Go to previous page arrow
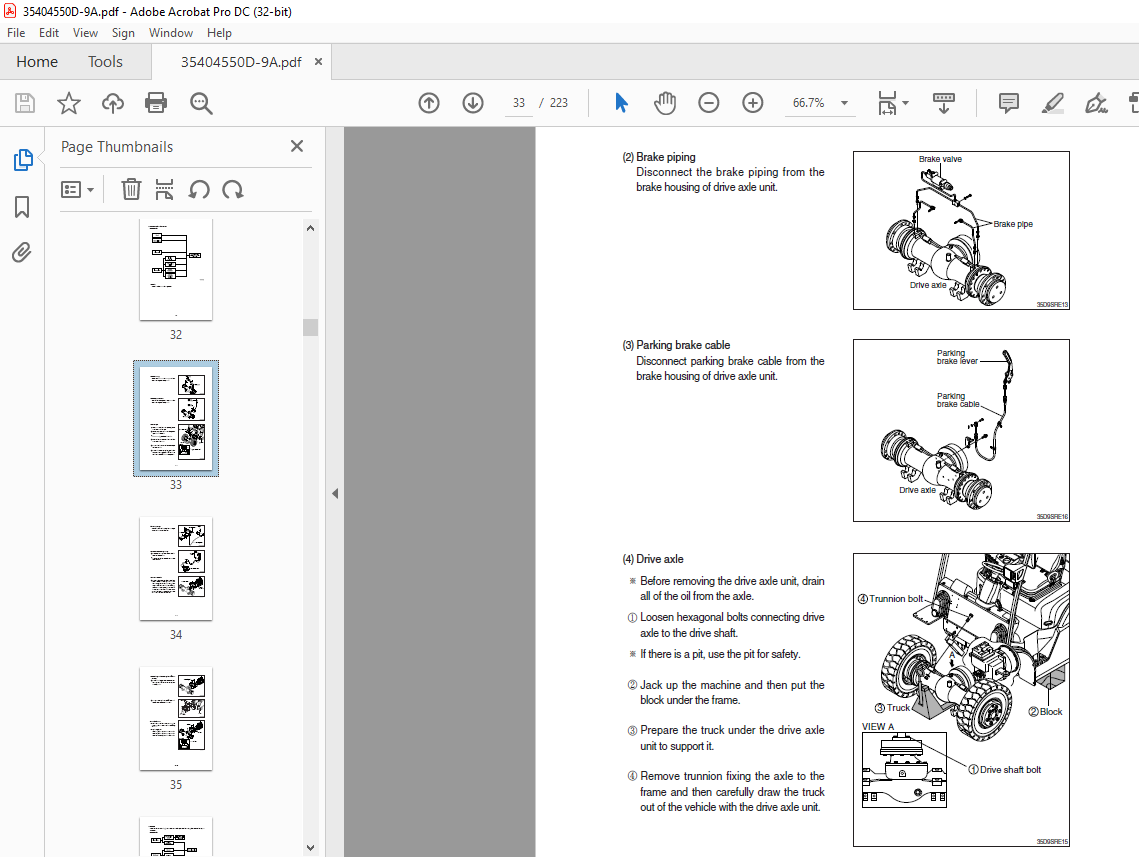1139x857 pixels. (x=429, y=103)
